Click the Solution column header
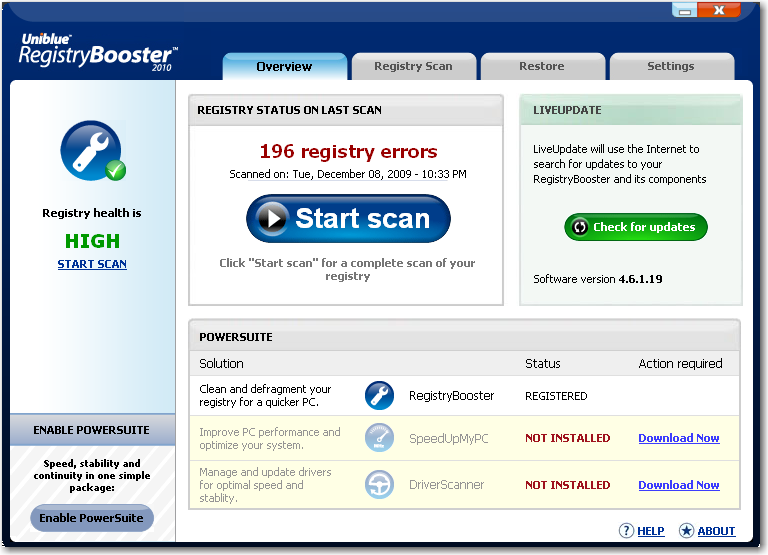This screenshot has height=555, width=768. click(x=221, y=363)
